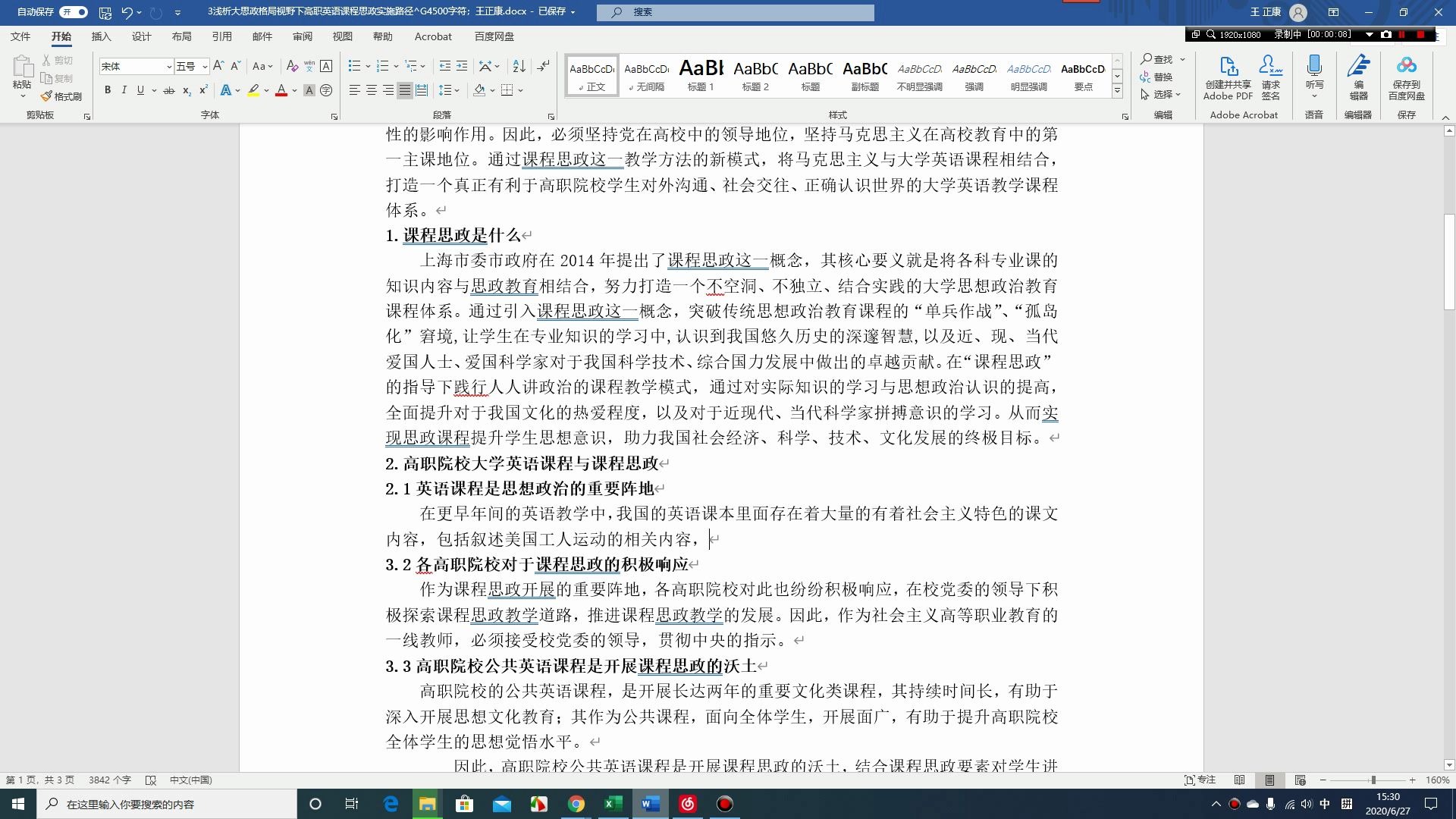Click the Character Border icon
The height and width of the screenshot is (819, 1456).
(326, 66)
